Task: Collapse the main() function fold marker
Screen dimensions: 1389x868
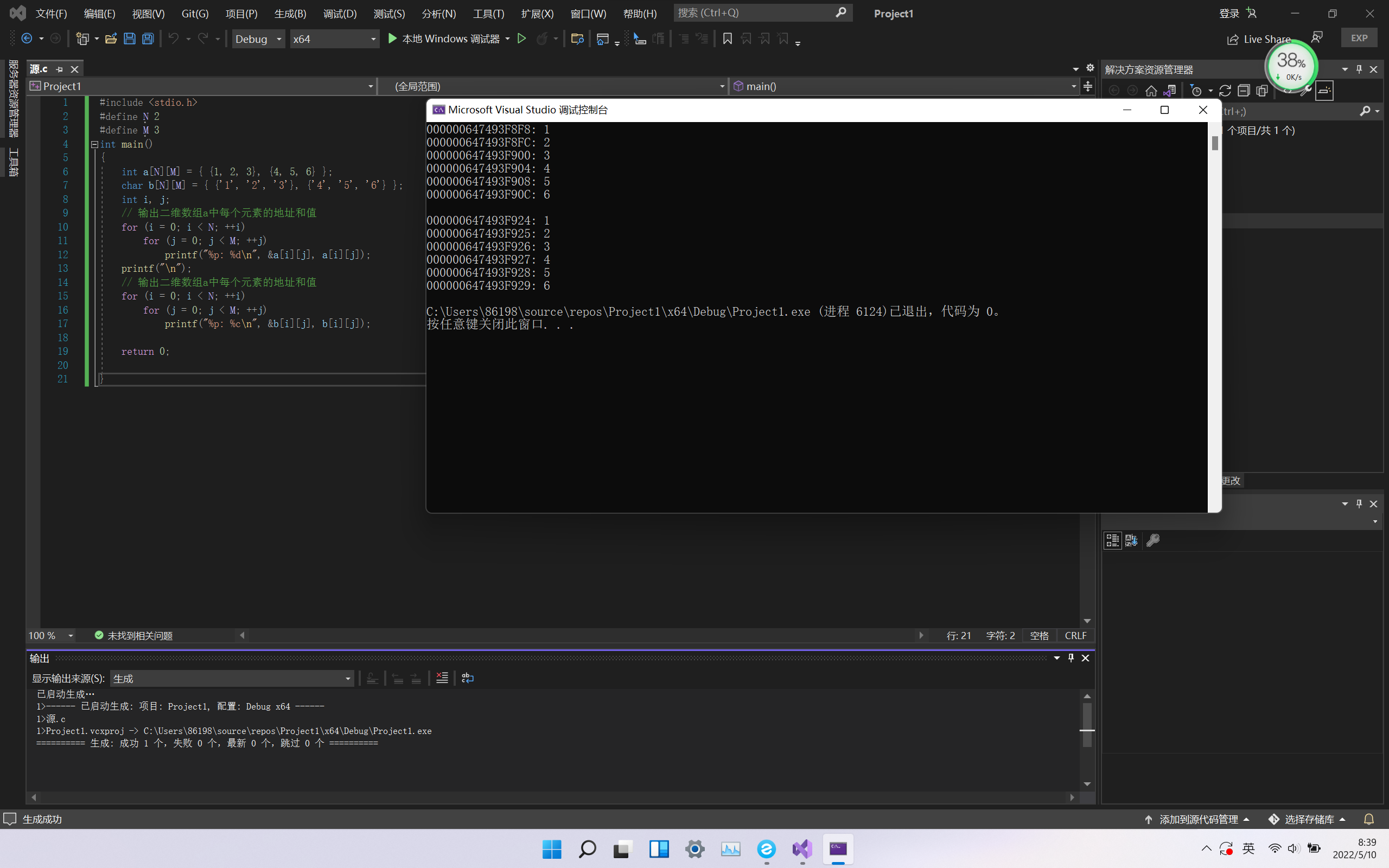Action: [94, 144]
